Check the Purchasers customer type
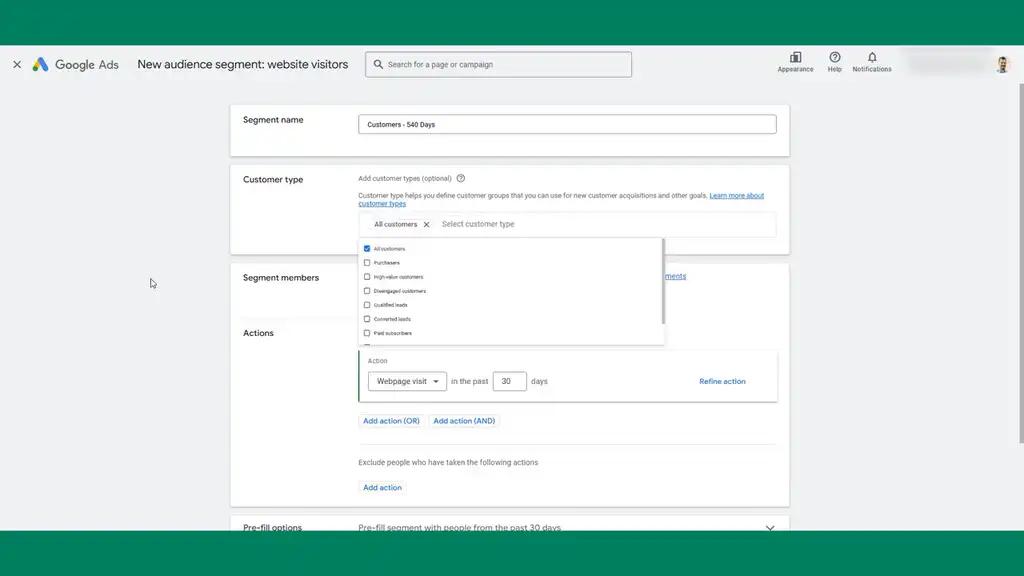 (x=367, y=262)
